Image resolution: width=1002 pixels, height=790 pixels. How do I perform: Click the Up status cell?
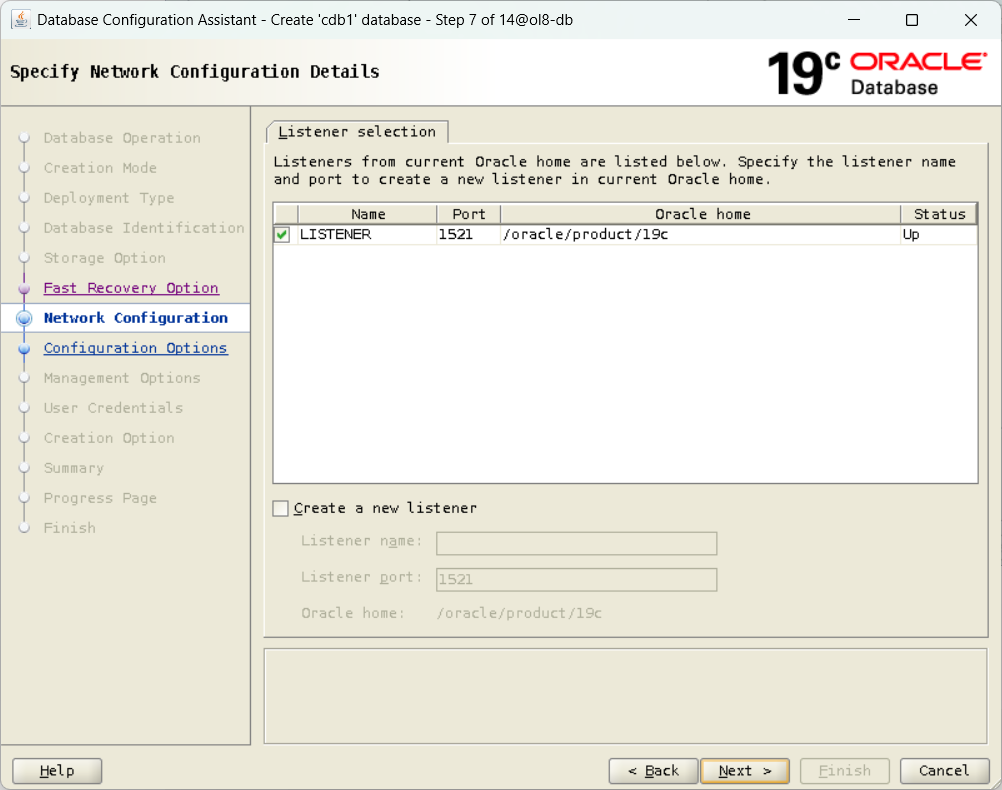coord(939,235)
